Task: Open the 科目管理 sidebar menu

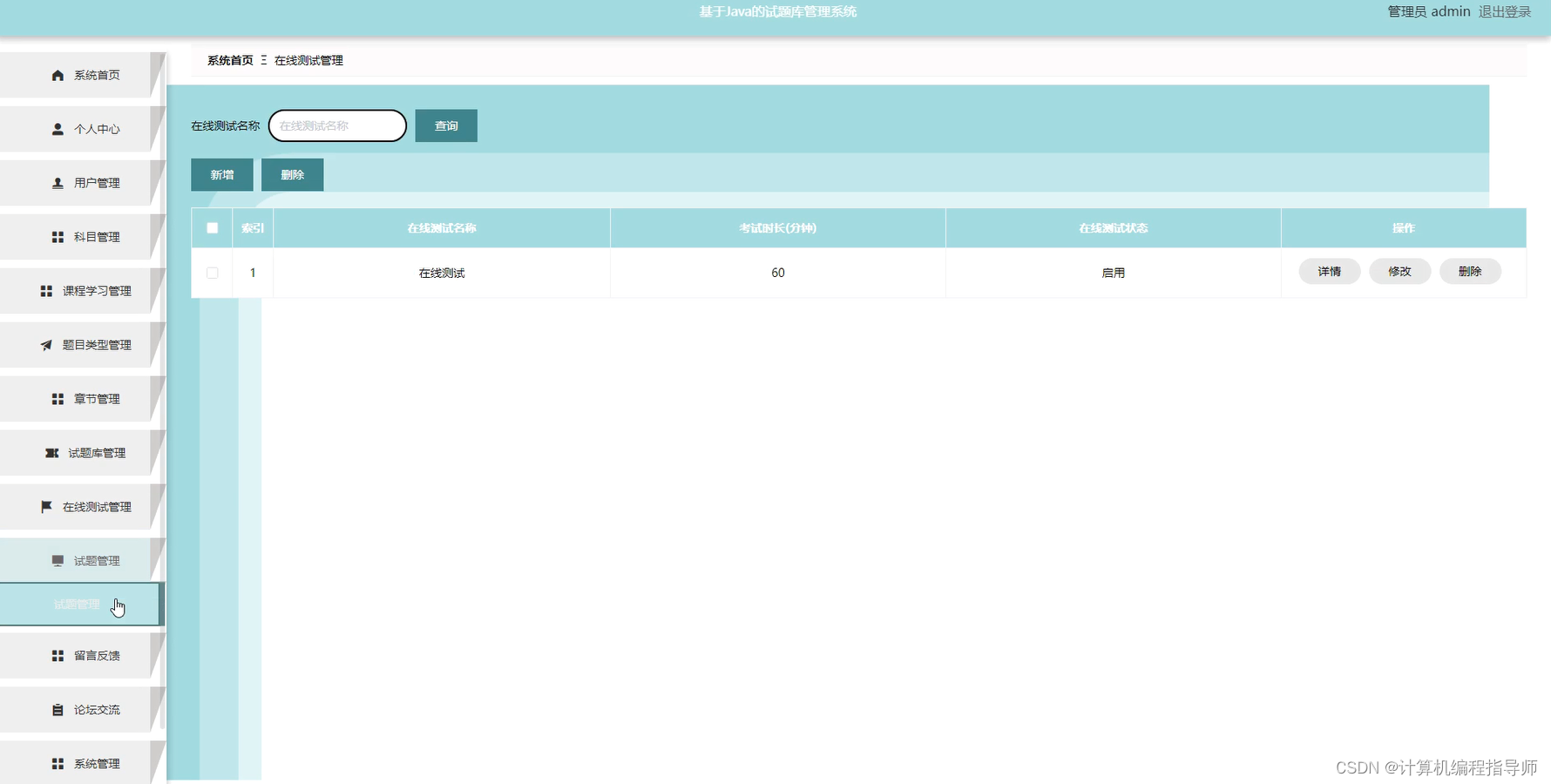Action: tap(83, 237)
